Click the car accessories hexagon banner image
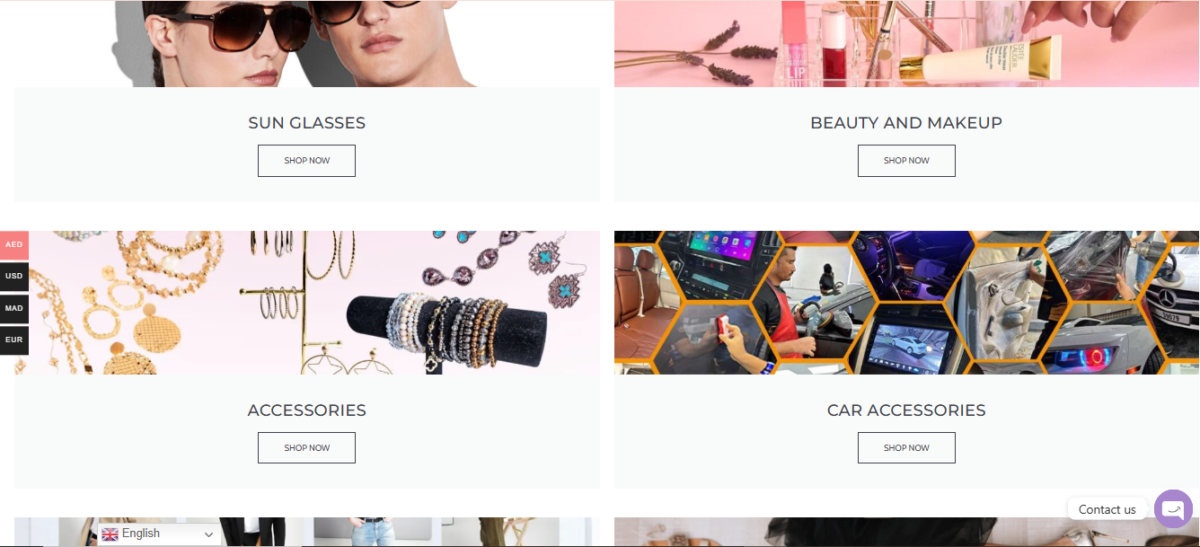The width and height of the screenshot is (1200, 547). (x=906, y=303)
